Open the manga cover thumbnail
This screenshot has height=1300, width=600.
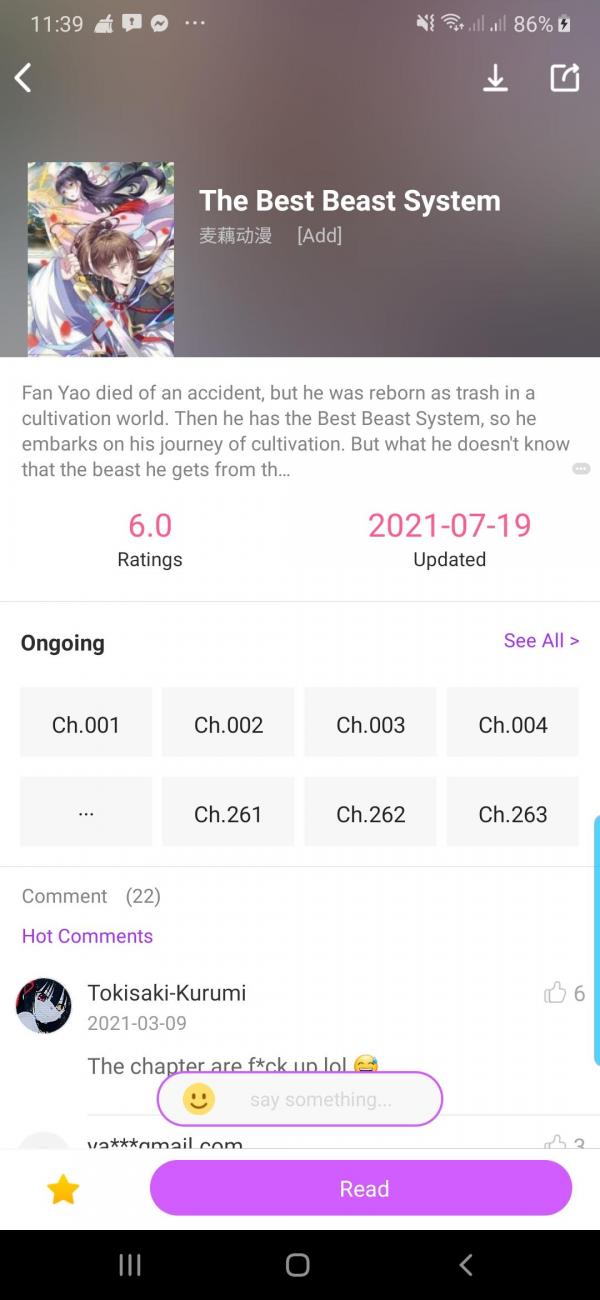(x=101, y=259)
